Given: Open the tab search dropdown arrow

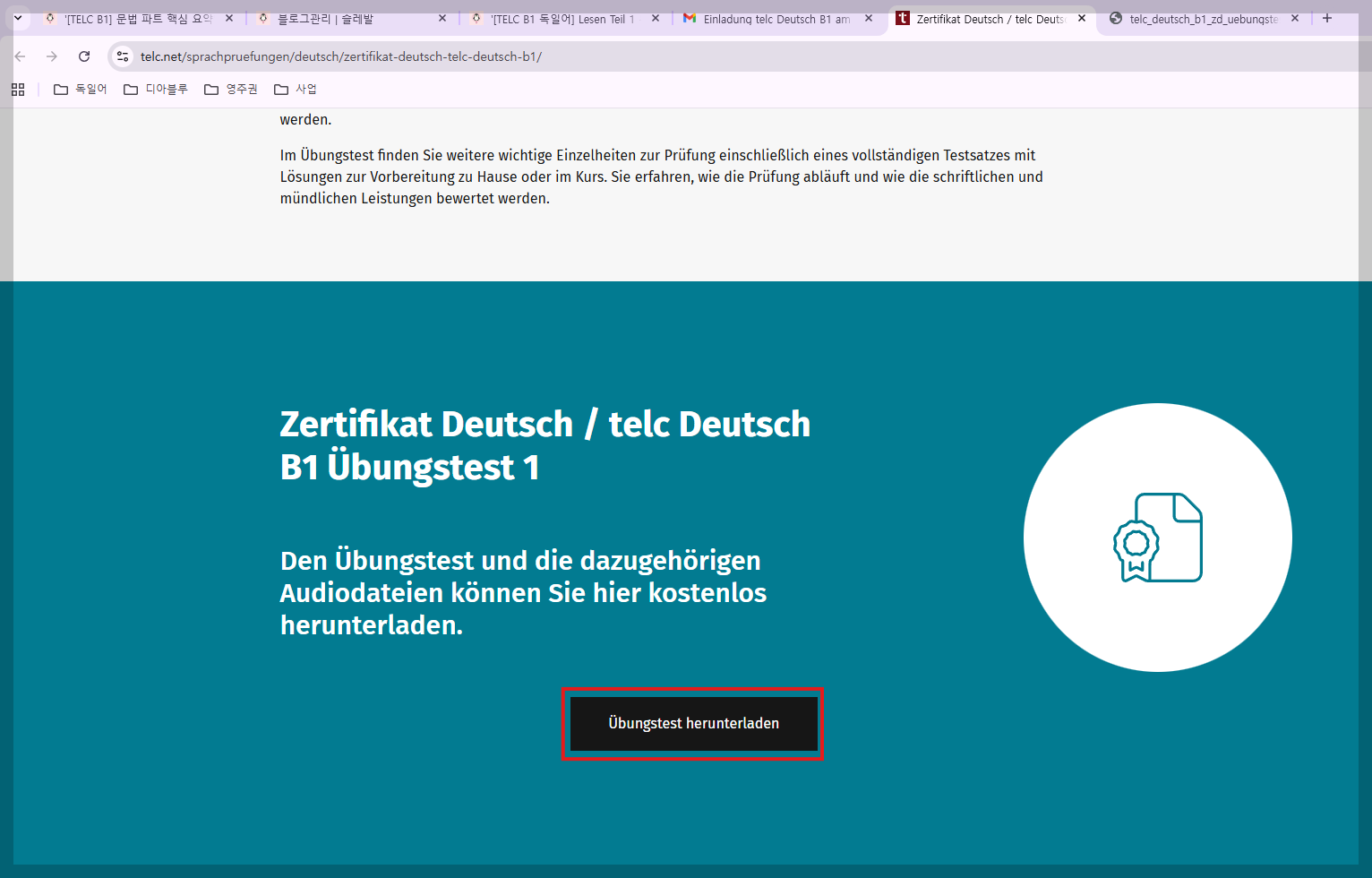Looking at the screenshot, I should coord(18,18).
